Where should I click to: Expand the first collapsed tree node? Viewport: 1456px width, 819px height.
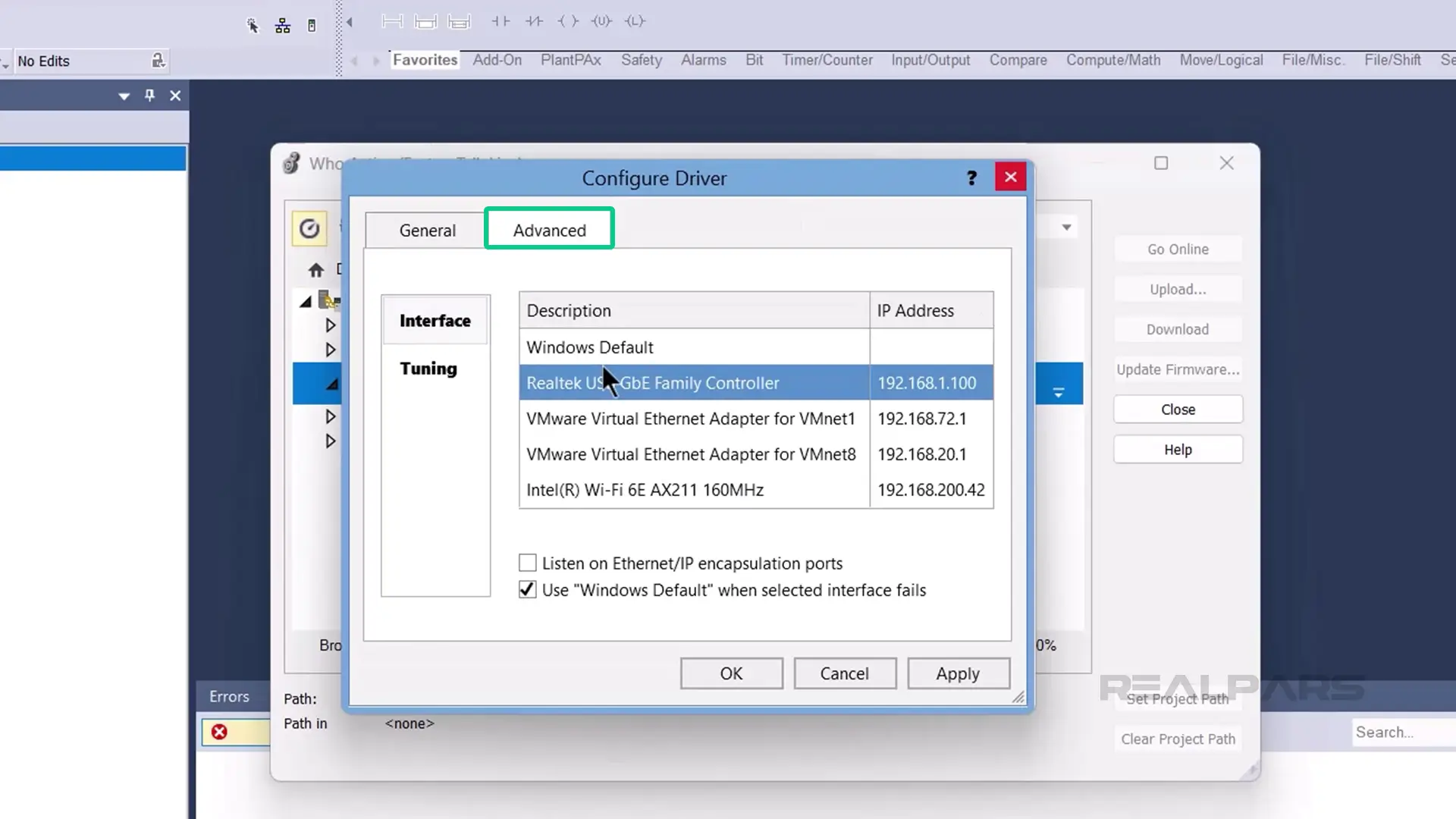pos(330,325)
